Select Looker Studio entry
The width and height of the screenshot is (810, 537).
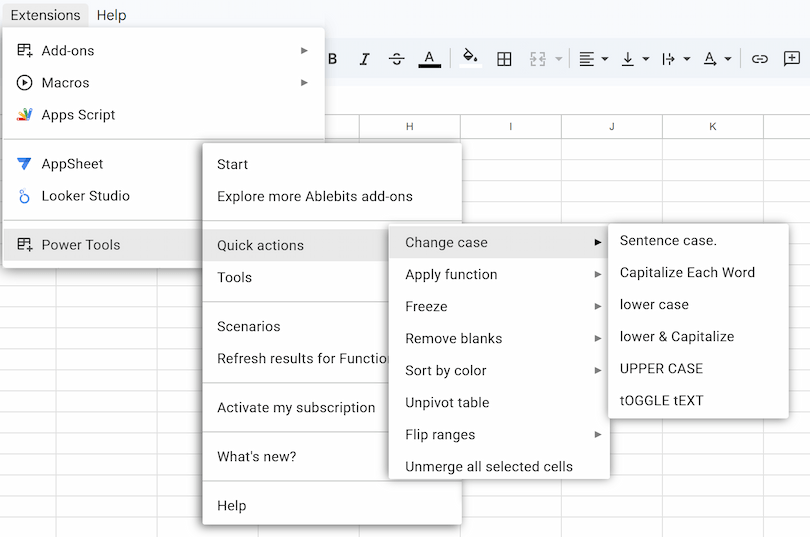click(103, 196)
